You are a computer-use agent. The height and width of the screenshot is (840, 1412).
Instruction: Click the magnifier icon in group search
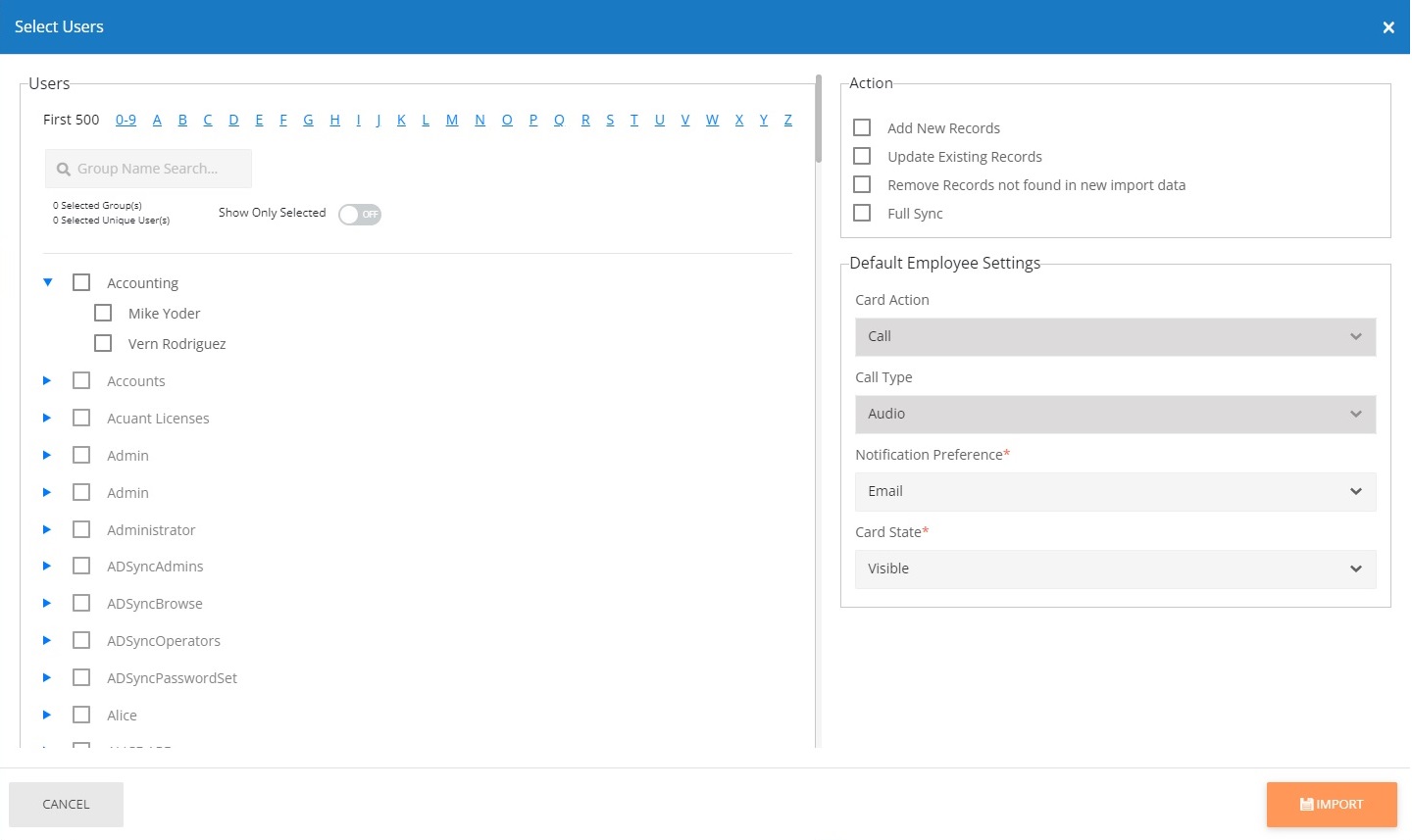(64, 170)
